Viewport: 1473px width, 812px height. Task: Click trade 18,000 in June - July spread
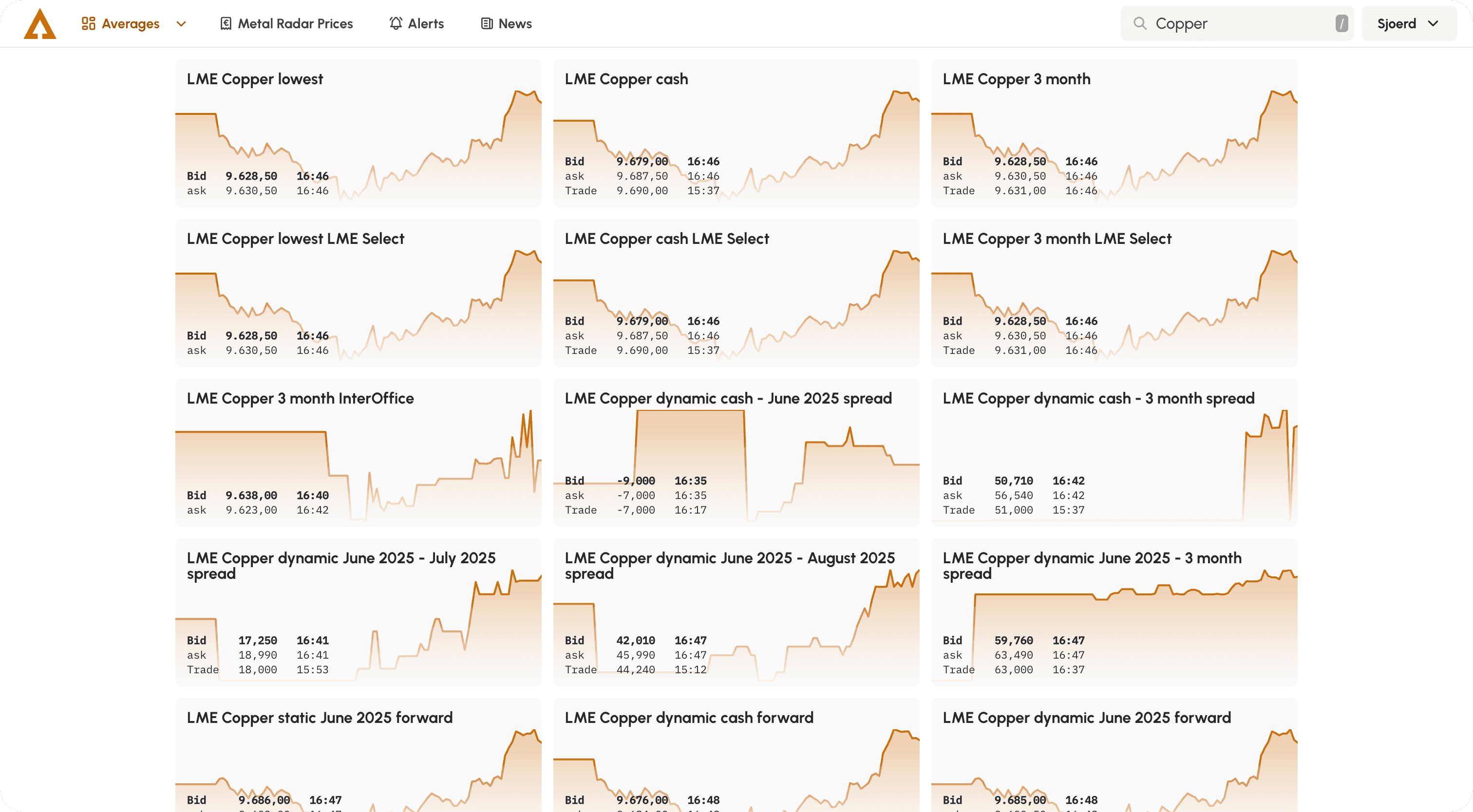point(258,670)
